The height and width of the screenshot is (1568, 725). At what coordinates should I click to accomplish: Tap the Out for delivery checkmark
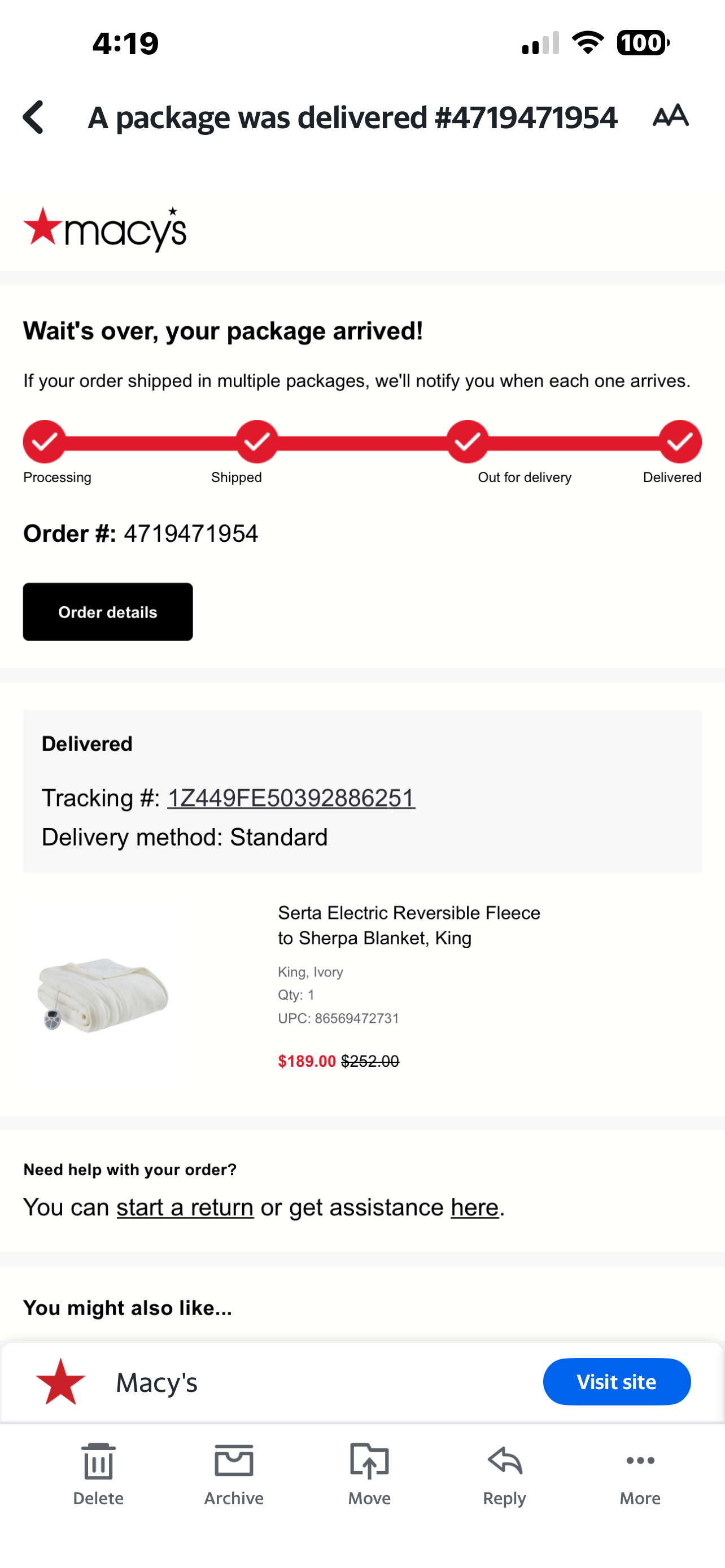tap(468, 441)
